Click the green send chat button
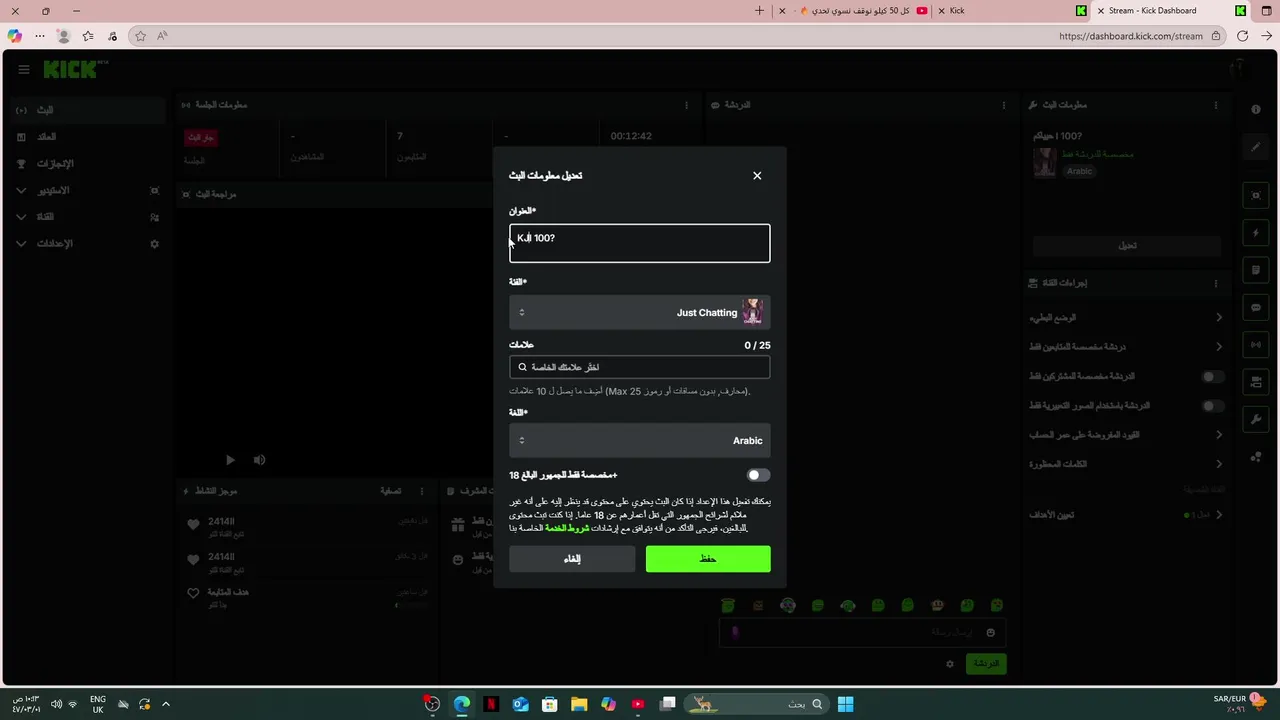Screen dimensions: 1280x720 [x=986, y=664]
